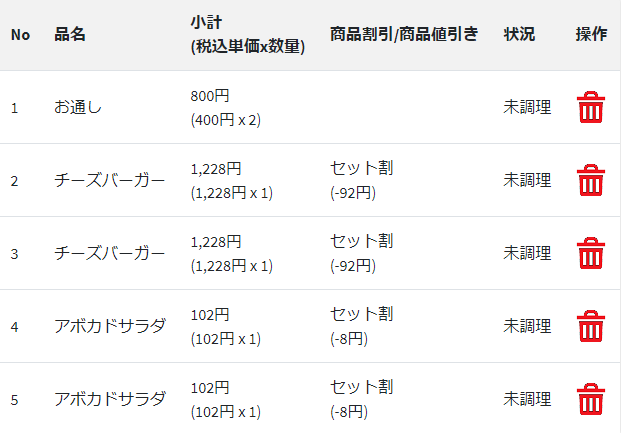
Task: Click the trash icon for row 5 アボカドサラダ
Action: [591, 399]
